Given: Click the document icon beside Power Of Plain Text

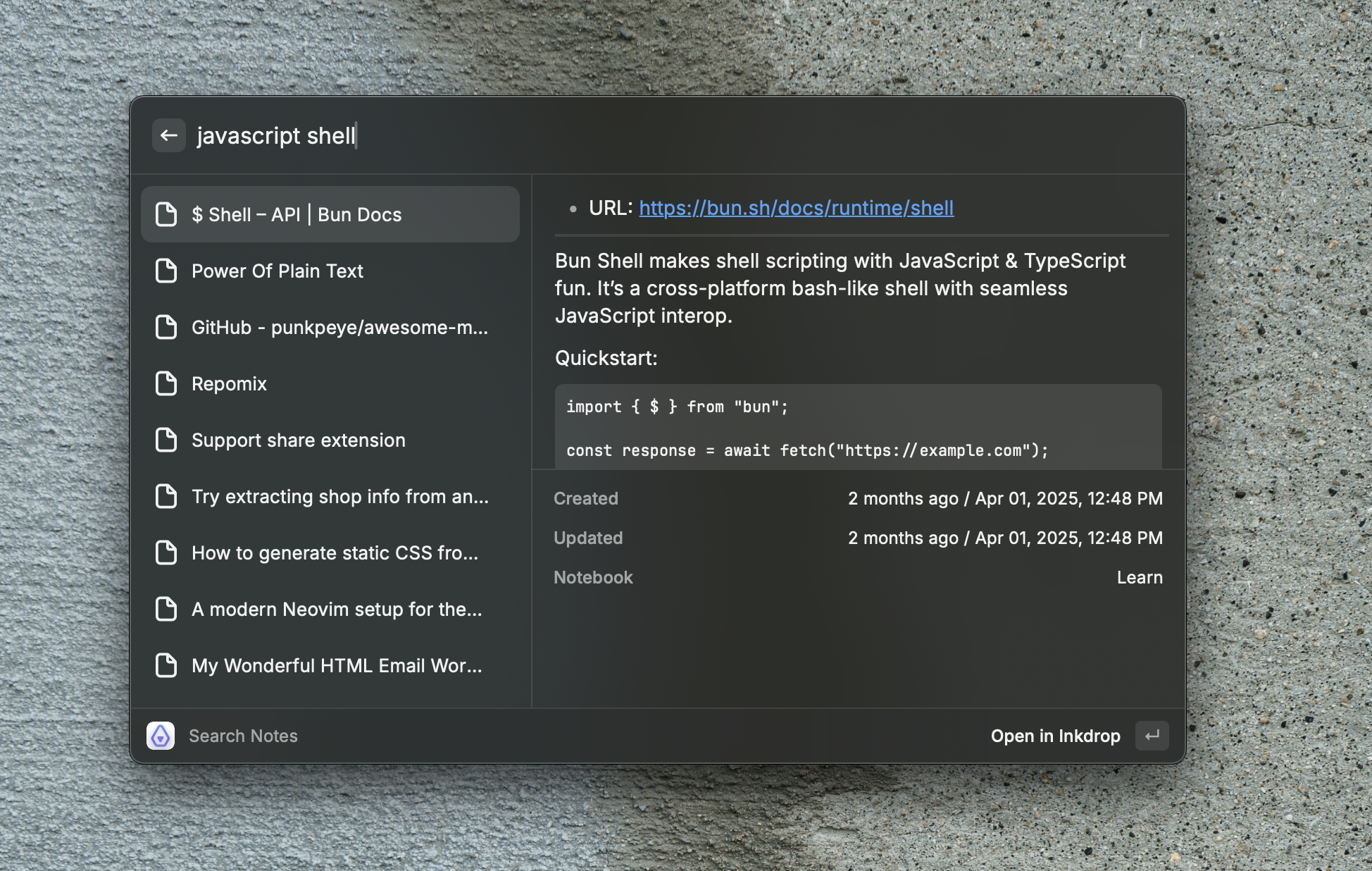Looking at the screenshot, I should (166, 271).
